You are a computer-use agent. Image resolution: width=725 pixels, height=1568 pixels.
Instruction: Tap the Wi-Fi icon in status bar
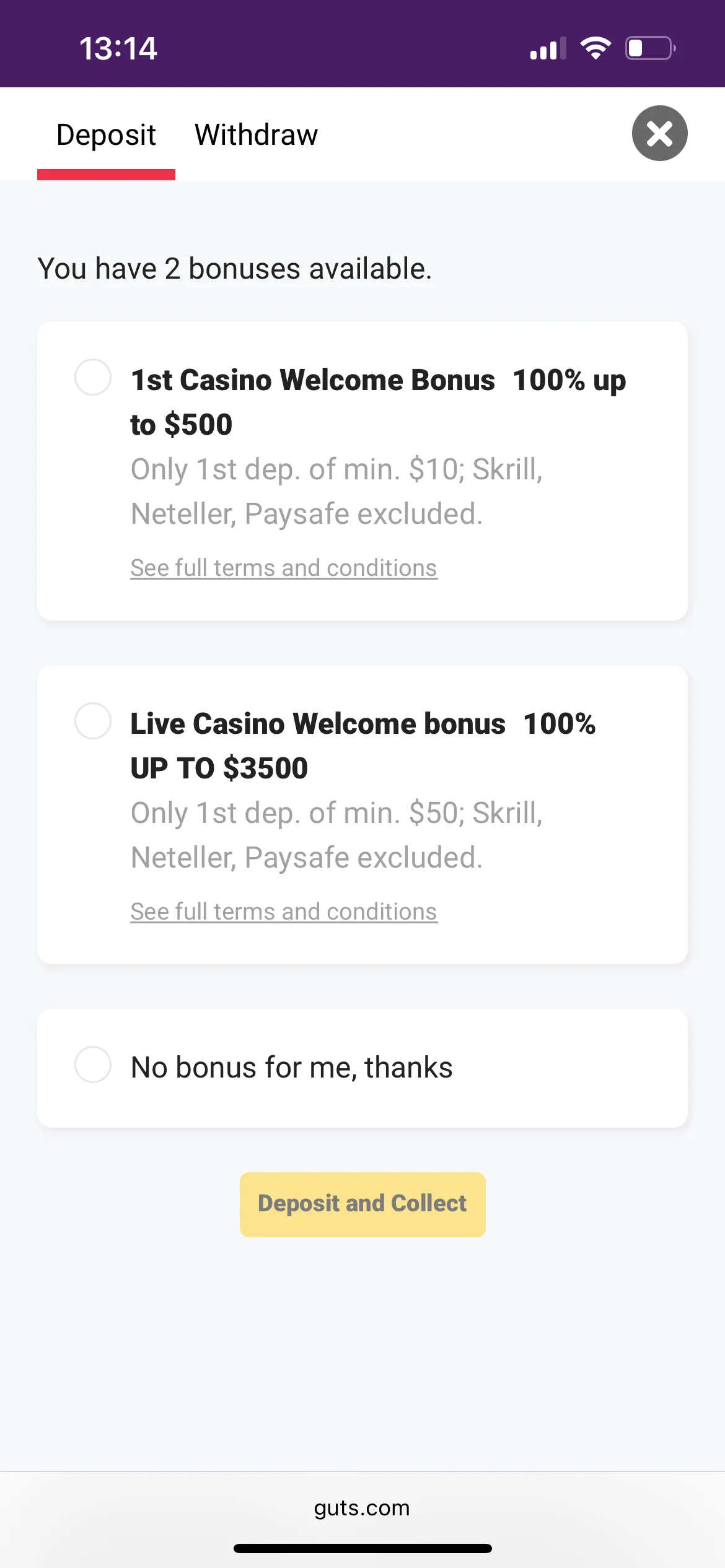[x=595, y=48]
